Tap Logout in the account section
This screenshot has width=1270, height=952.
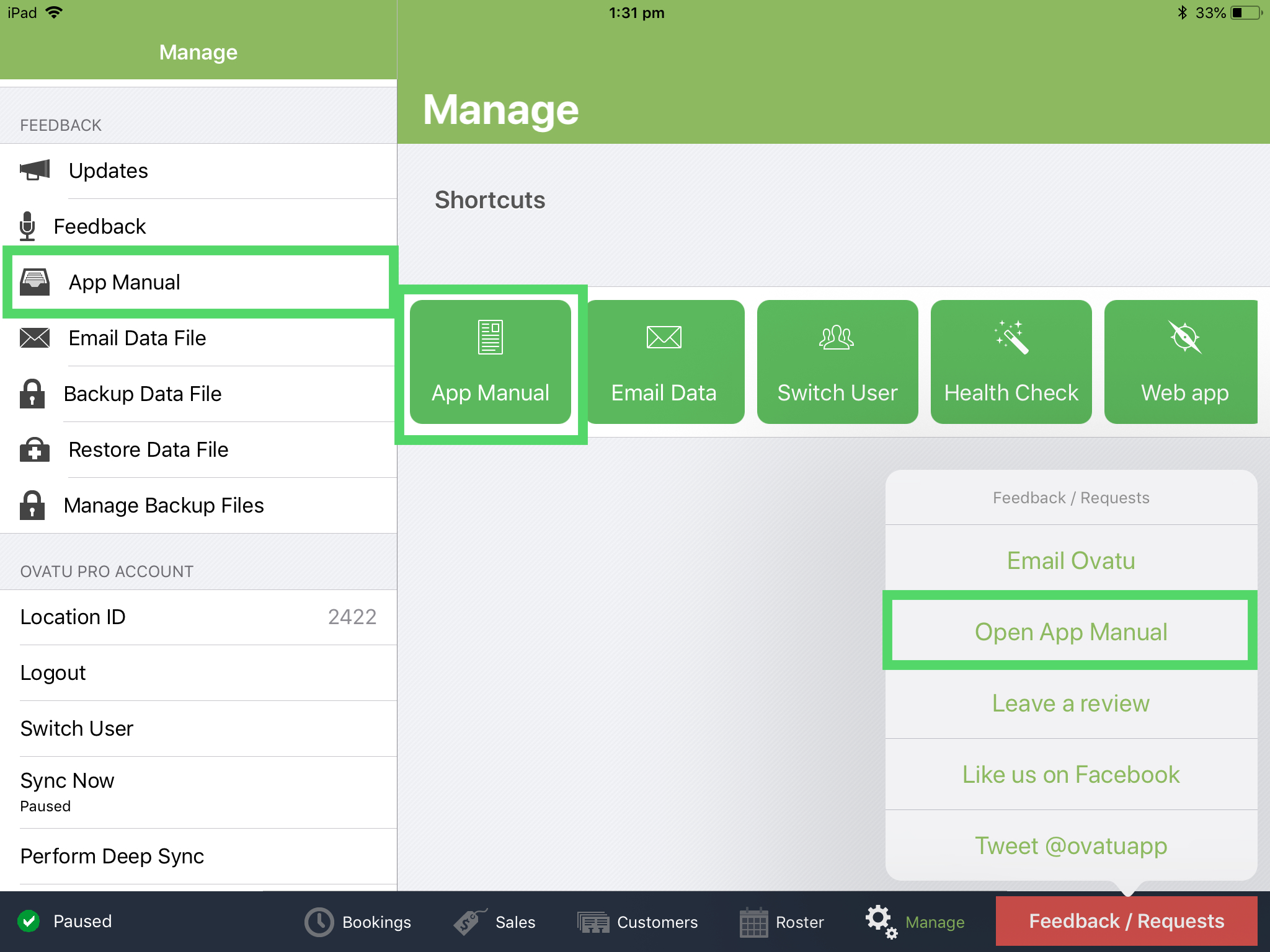[x=198, y=672]
